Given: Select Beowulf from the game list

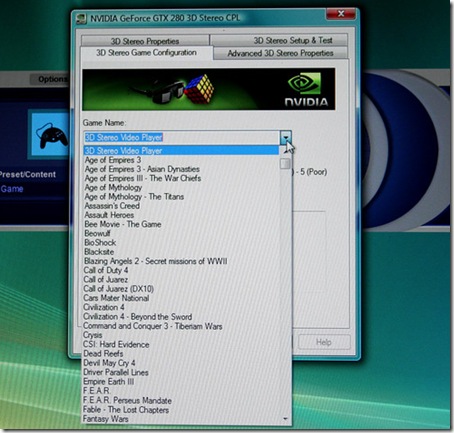Looking at the screenshot, I should (181, 233).
